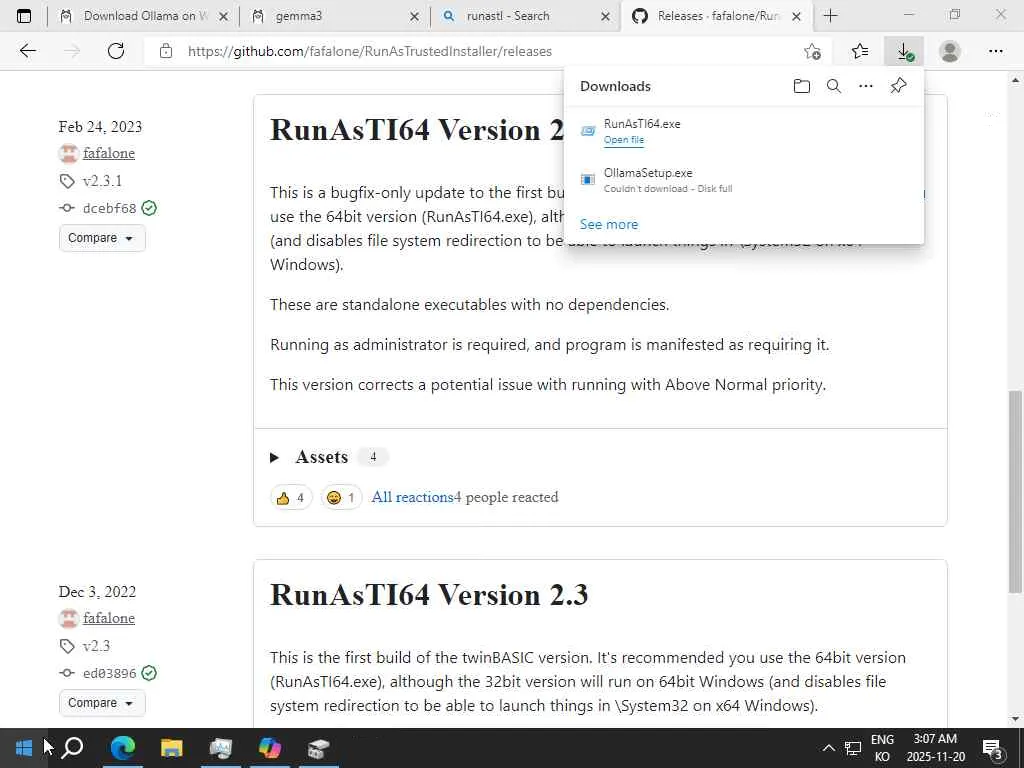This screenshot has width=1024, height=768.
Task: React with thumbs up emoji
Action: coord(291,498)
